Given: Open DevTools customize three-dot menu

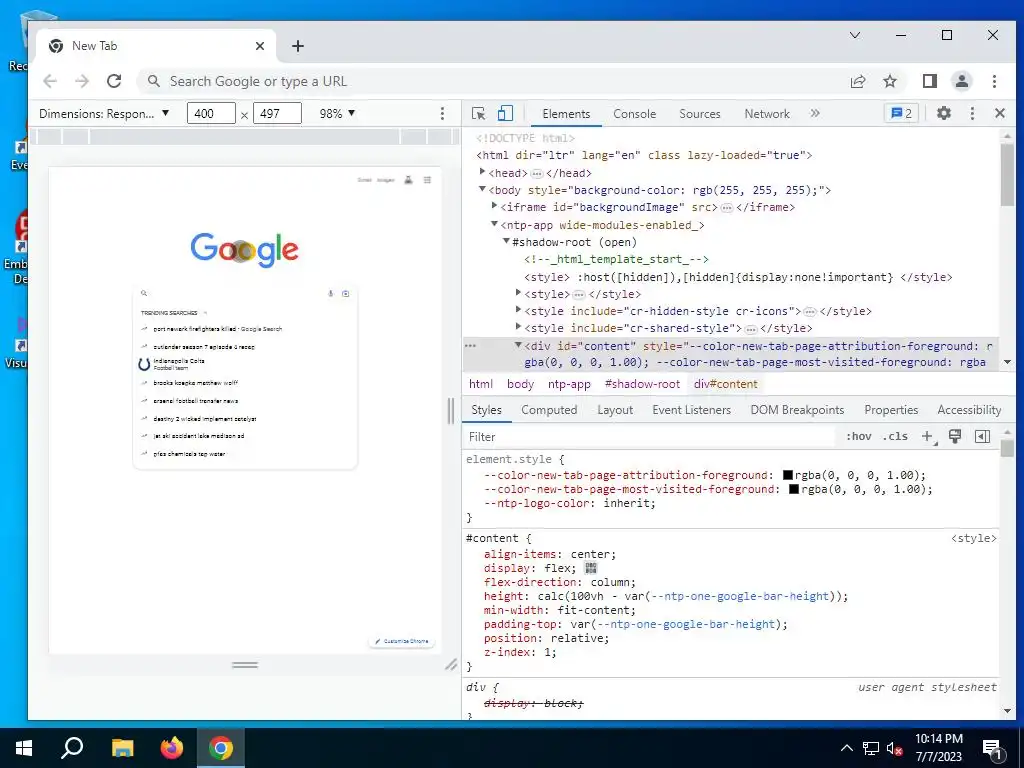Looking at the screenshot, I should (x=972, y=114).
